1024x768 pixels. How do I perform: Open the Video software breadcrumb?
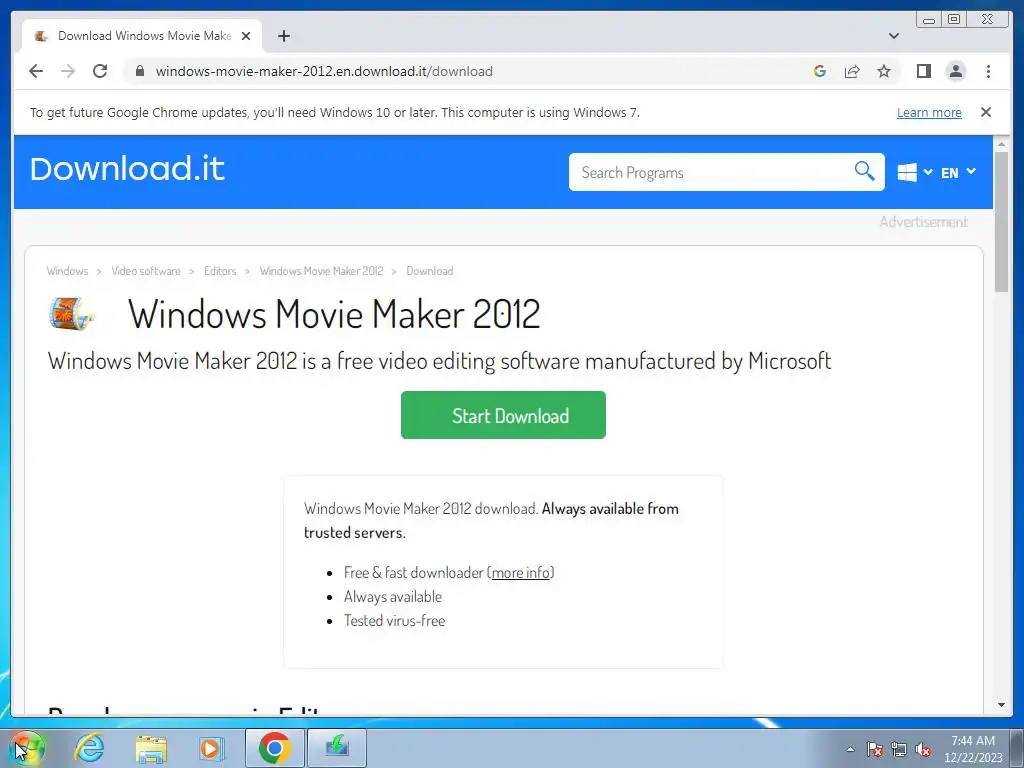(x=146, y=271)
